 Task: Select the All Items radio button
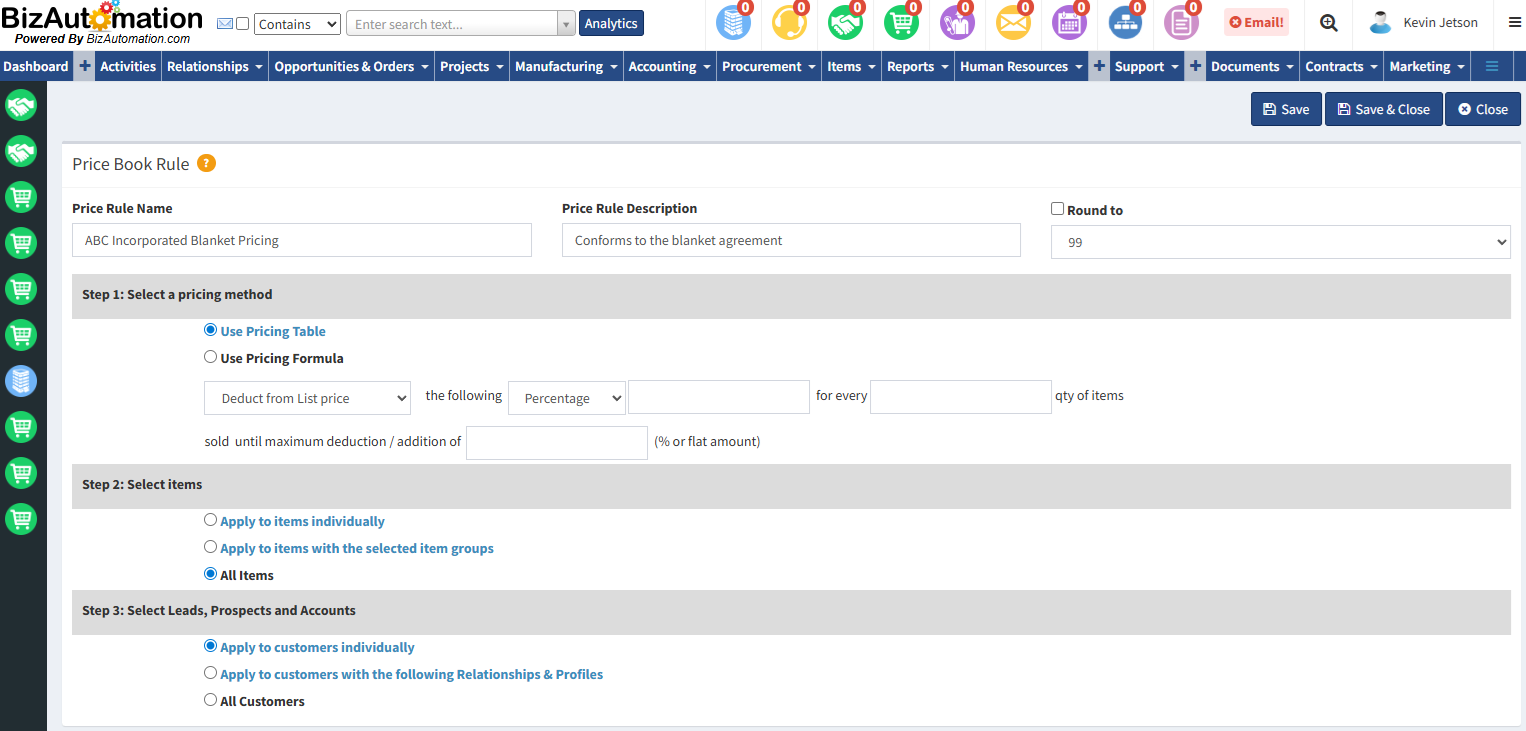[210, 574]
